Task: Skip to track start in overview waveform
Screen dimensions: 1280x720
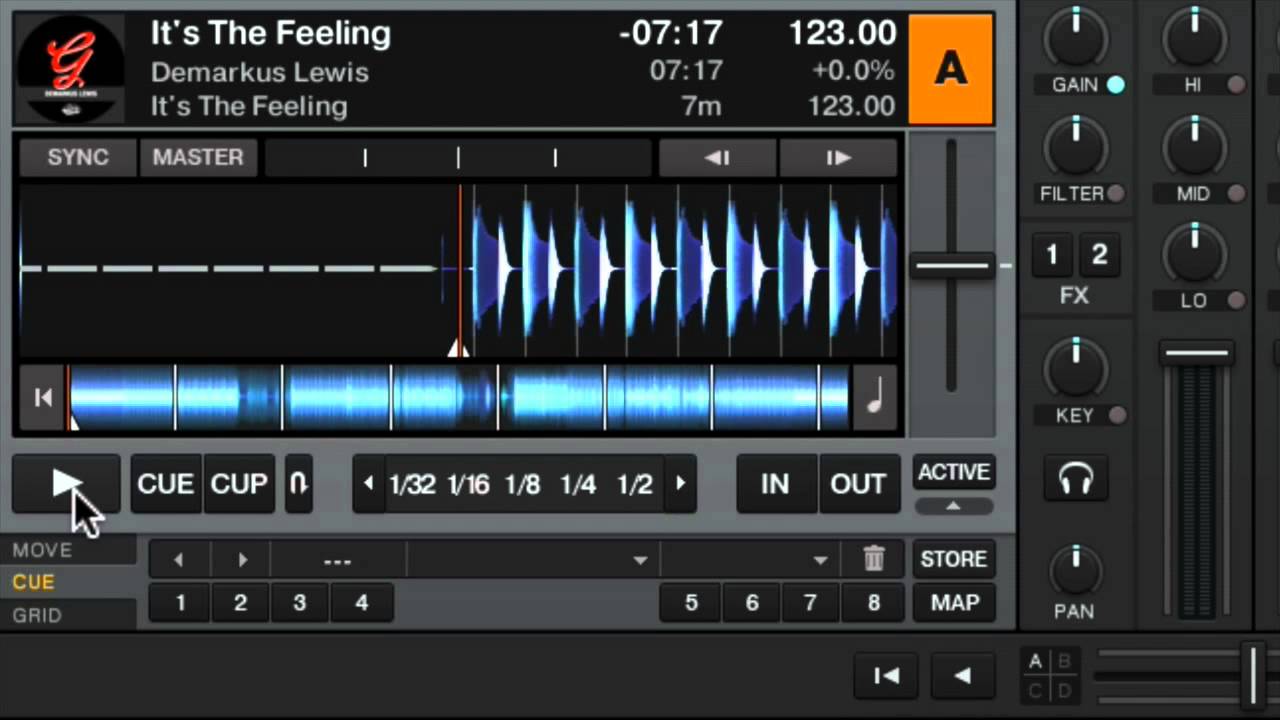Action: tap(43, 398)
